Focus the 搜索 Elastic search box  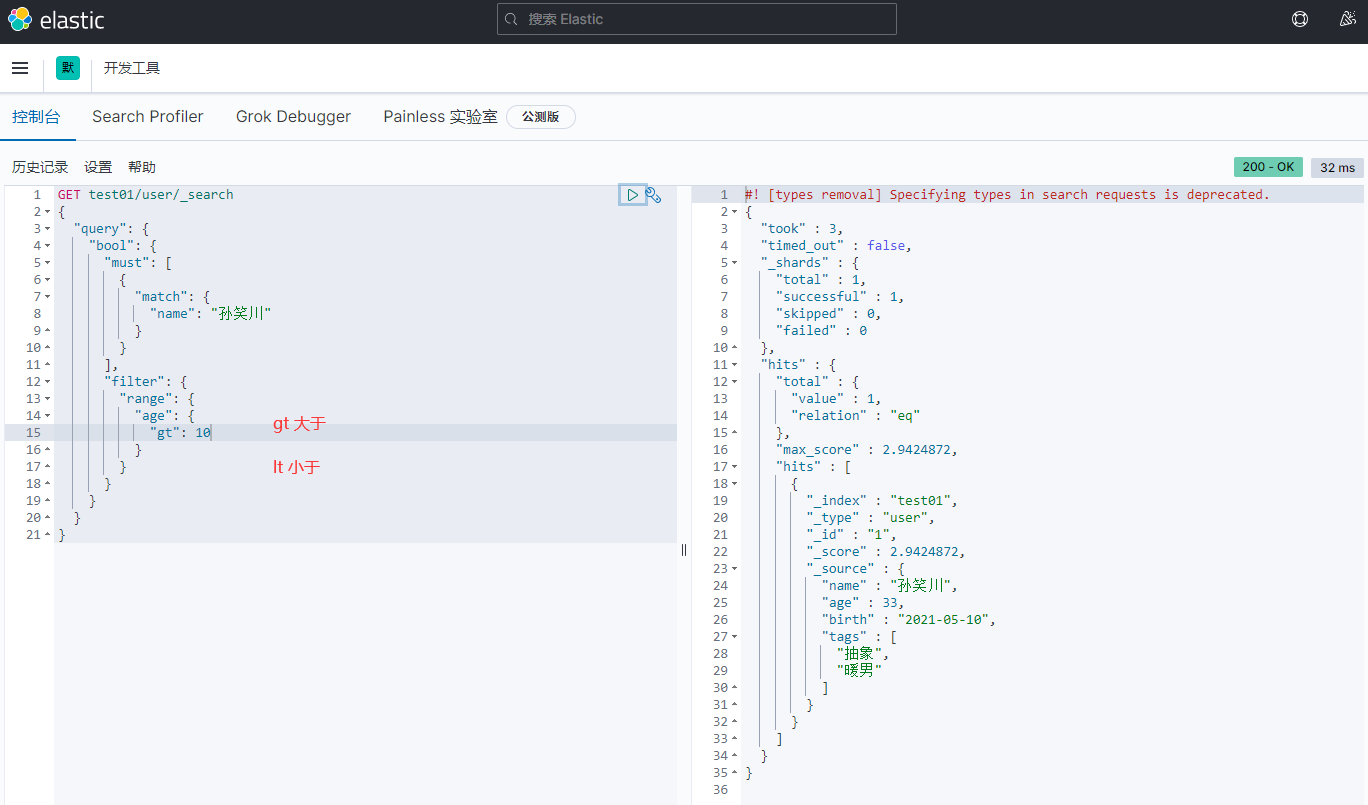click(x=697, y=19)
